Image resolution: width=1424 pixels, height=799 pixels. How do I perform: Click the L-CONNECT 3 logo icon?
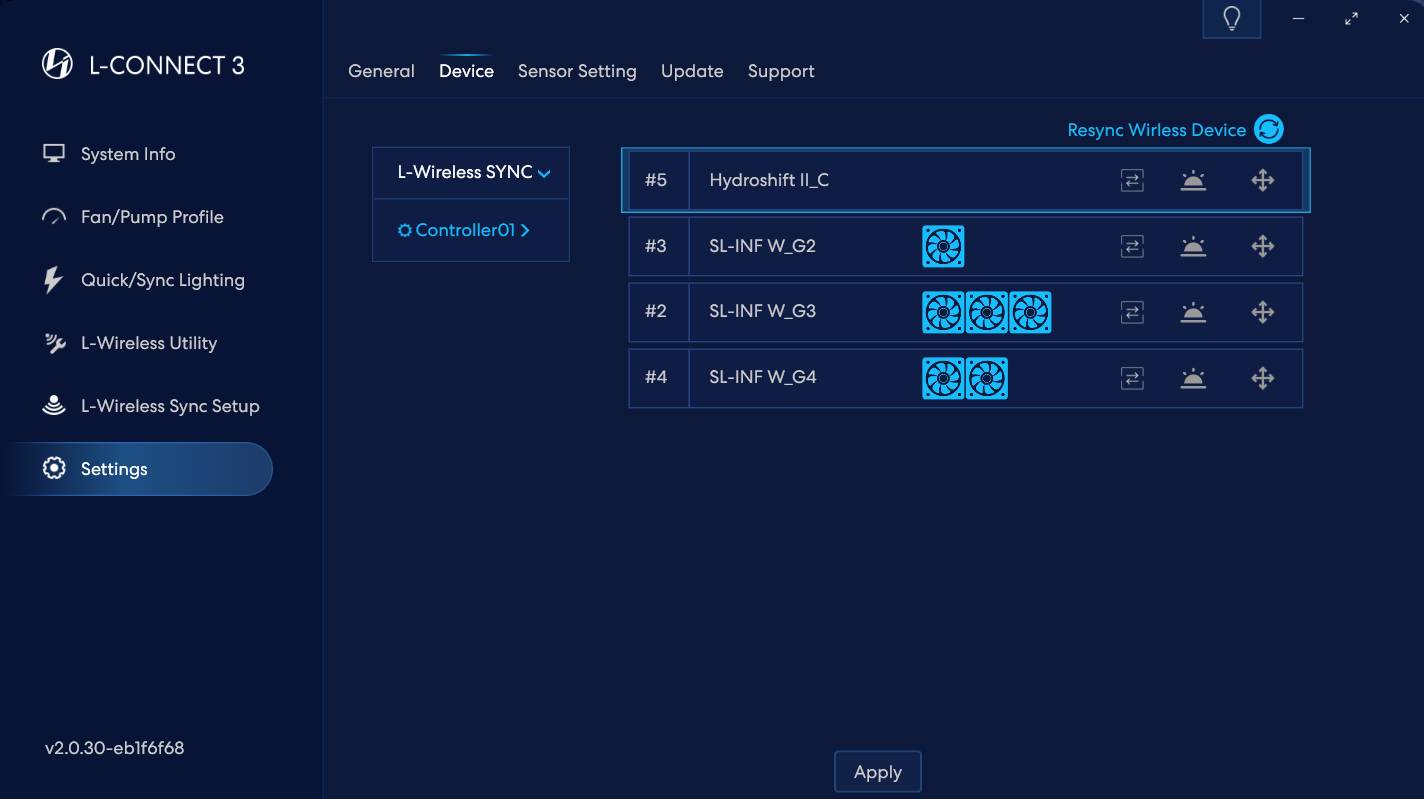click(x=57, y=65)
